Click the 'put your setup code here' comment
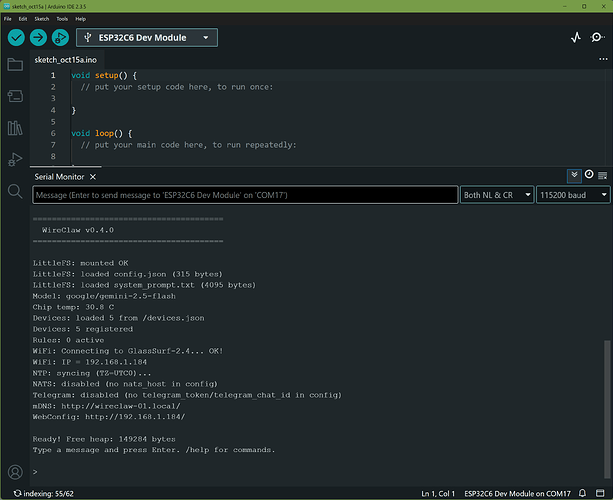This screenshot has height=500, width=613. [x=177, y=87]
